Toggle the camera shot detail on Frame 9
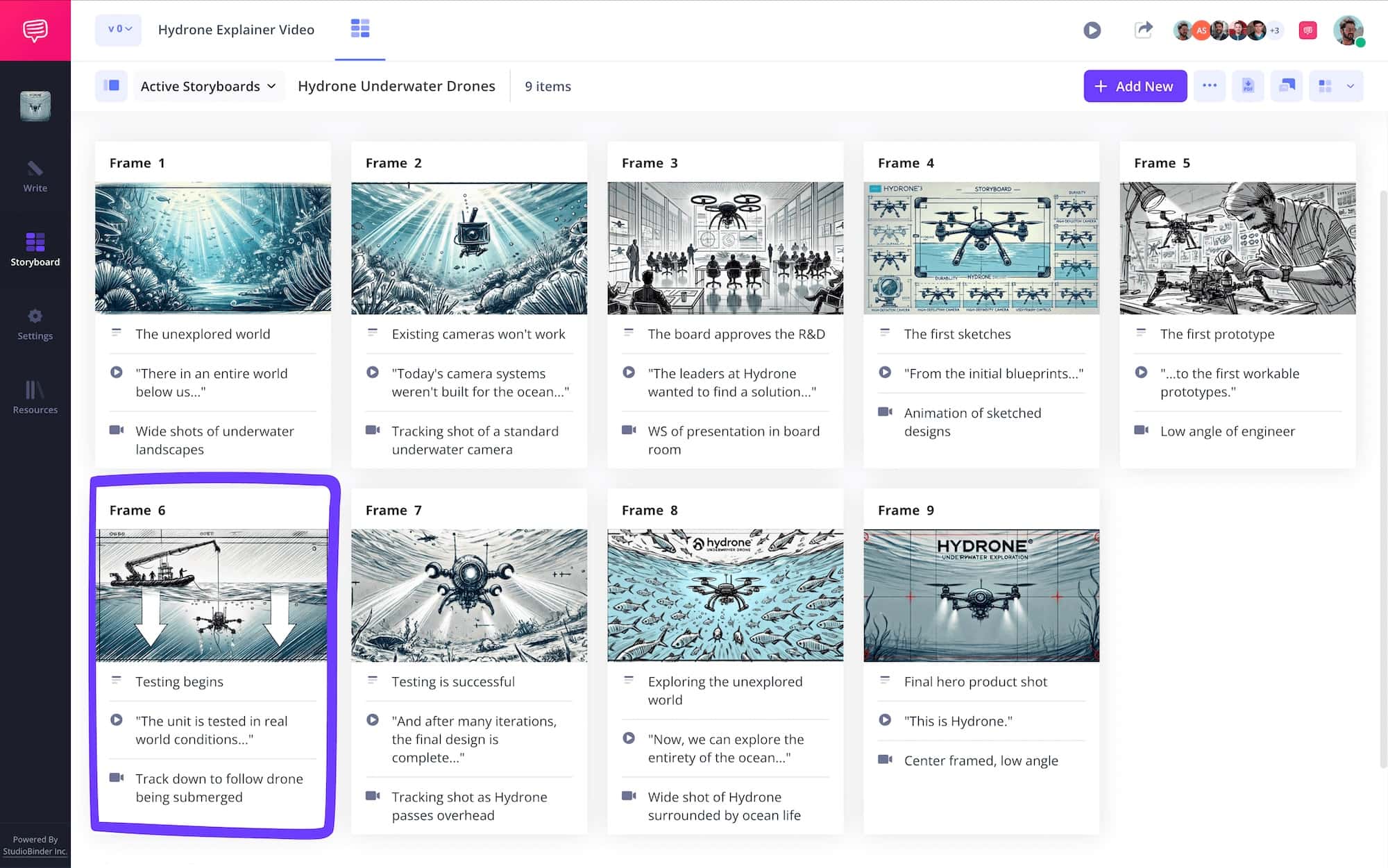 [x=885, y=760]
